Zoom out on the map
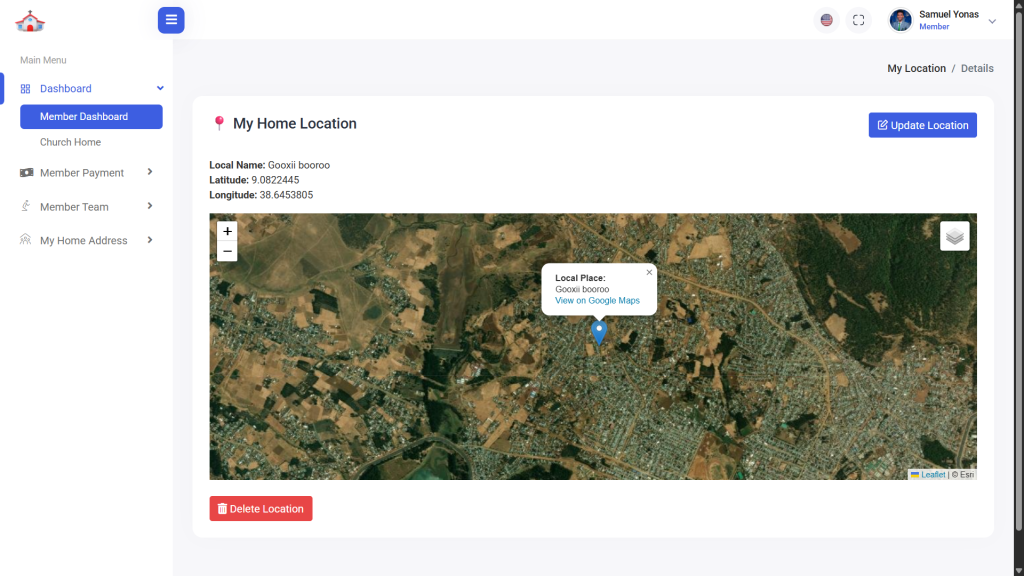Screen dimensions: 1024x576 pyautogui.click(x=227, y=251)
